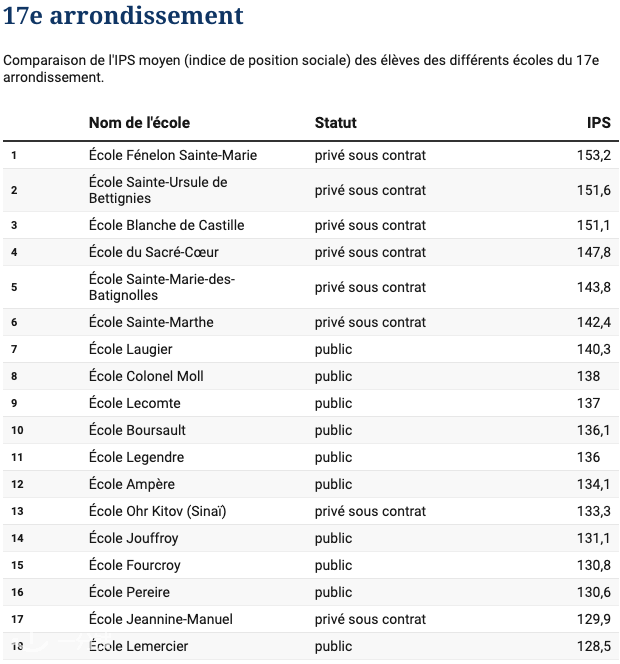
Task: Select the École Sainte-Marthe row
Action: (310, 322)
